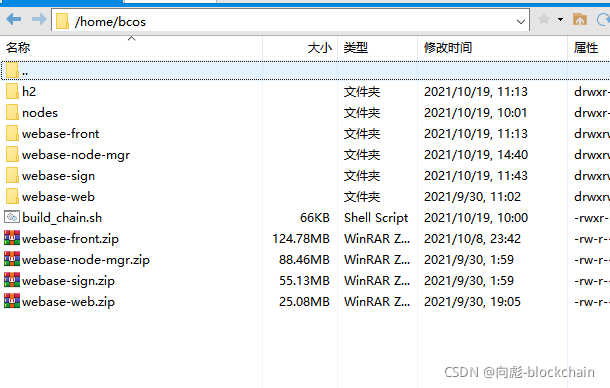This screenshot has width=610, height=388.
Task: Click the refresh icon
Action: pos(603,19)
